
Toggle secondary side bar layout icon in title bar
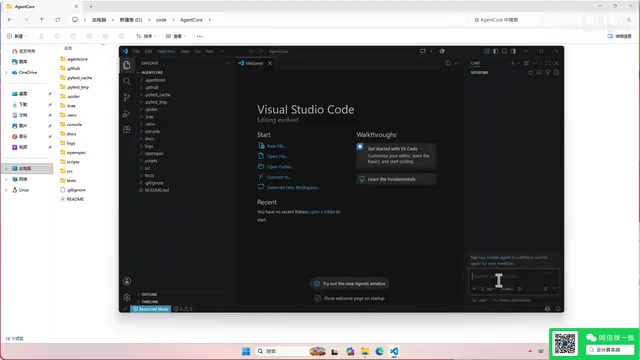pos(513,51)
